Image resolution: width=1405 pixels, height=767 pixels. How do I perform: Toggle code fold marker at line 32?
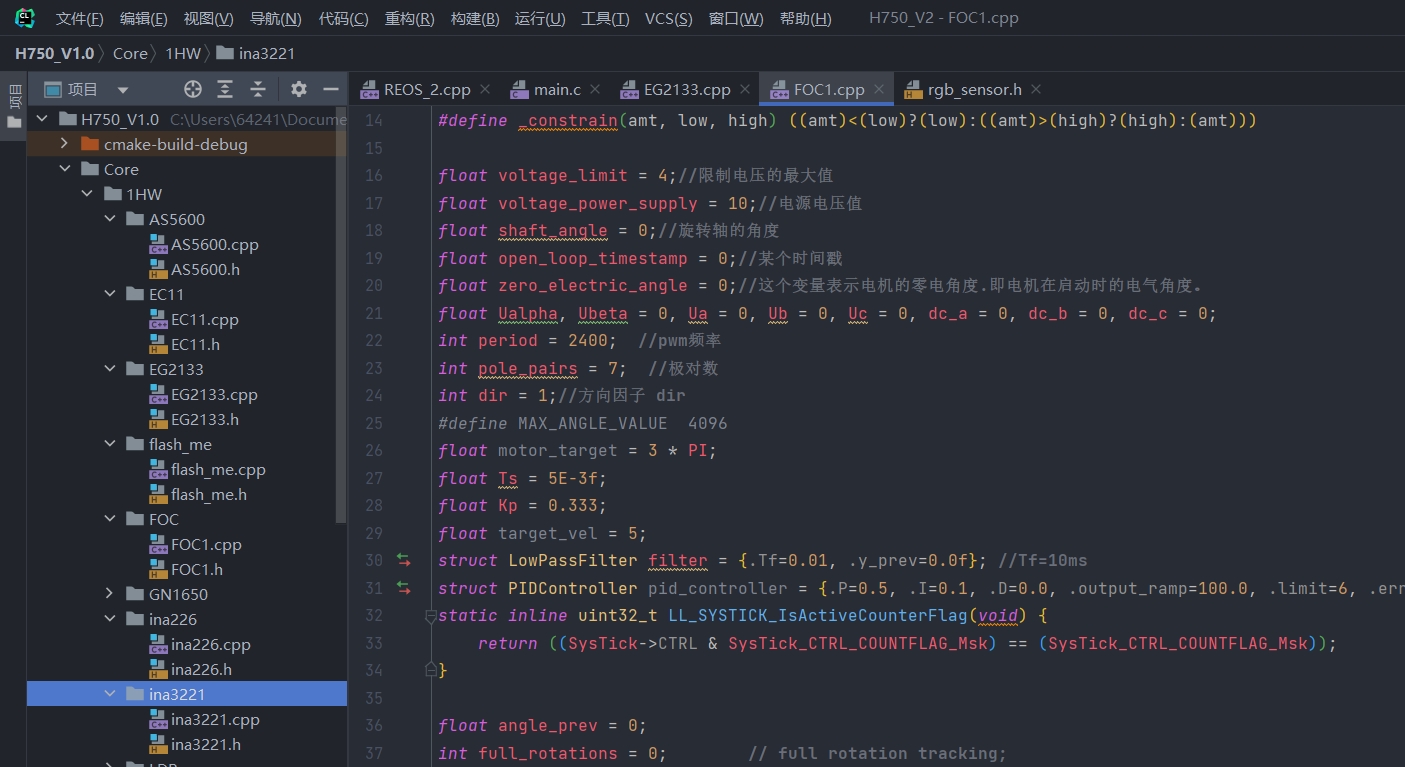click(x=430, y=616)
